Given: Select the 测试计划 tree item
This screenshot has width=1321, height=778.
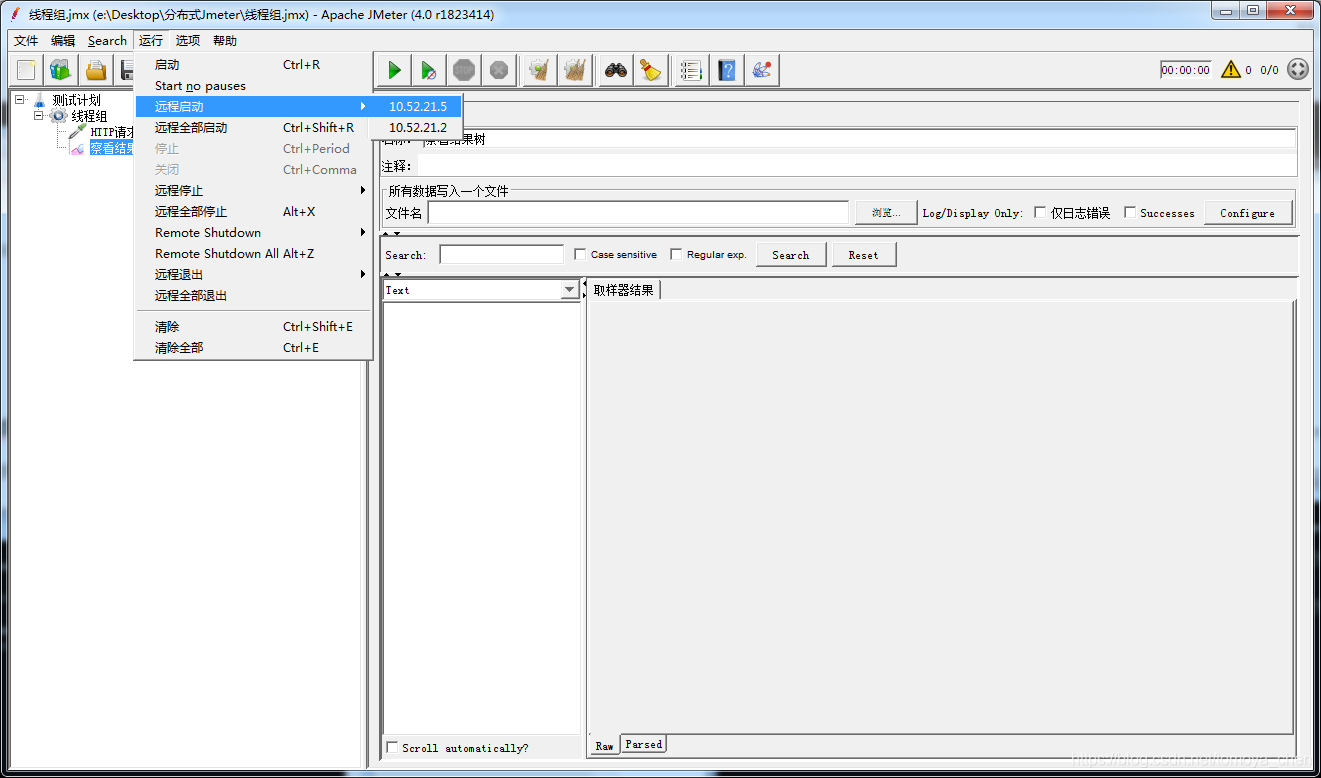Looking at the screenshot, I should [x=76, y=100].
